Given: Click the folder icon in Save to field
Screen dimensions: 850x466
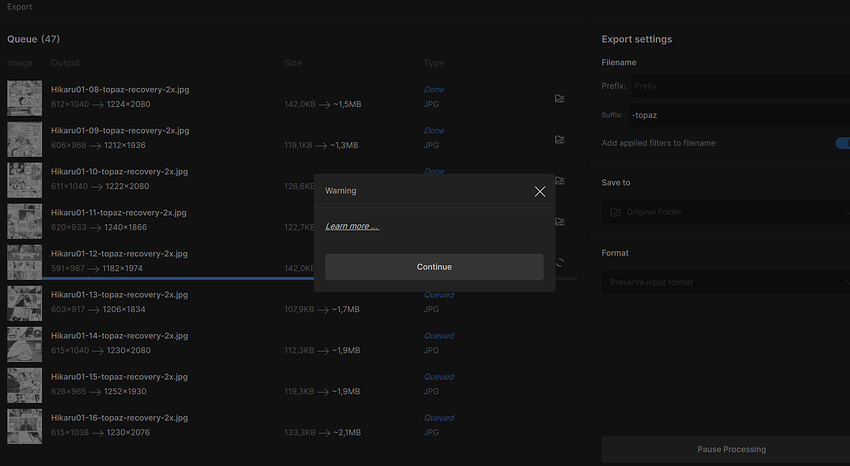Looking at the screenshot, I should [x=615, y=212].
